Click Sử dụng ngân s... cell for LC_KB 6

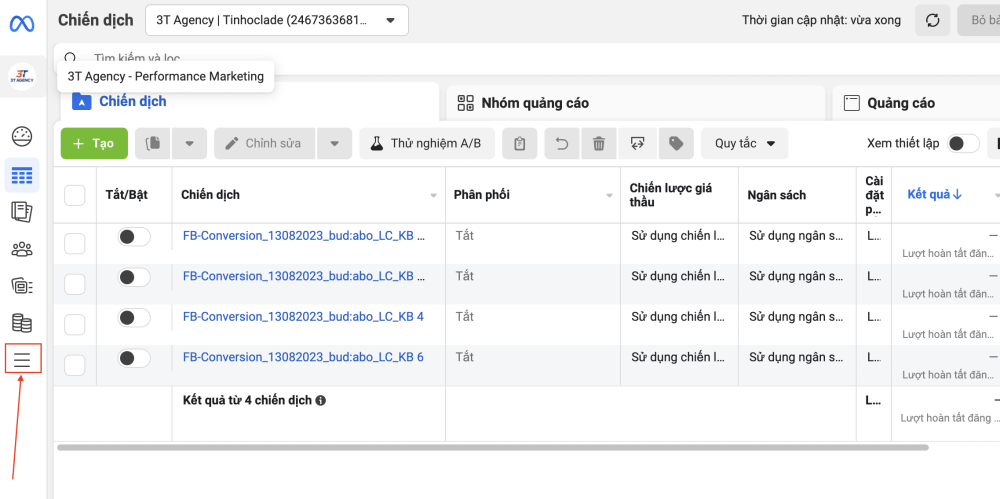pos(794,357)
